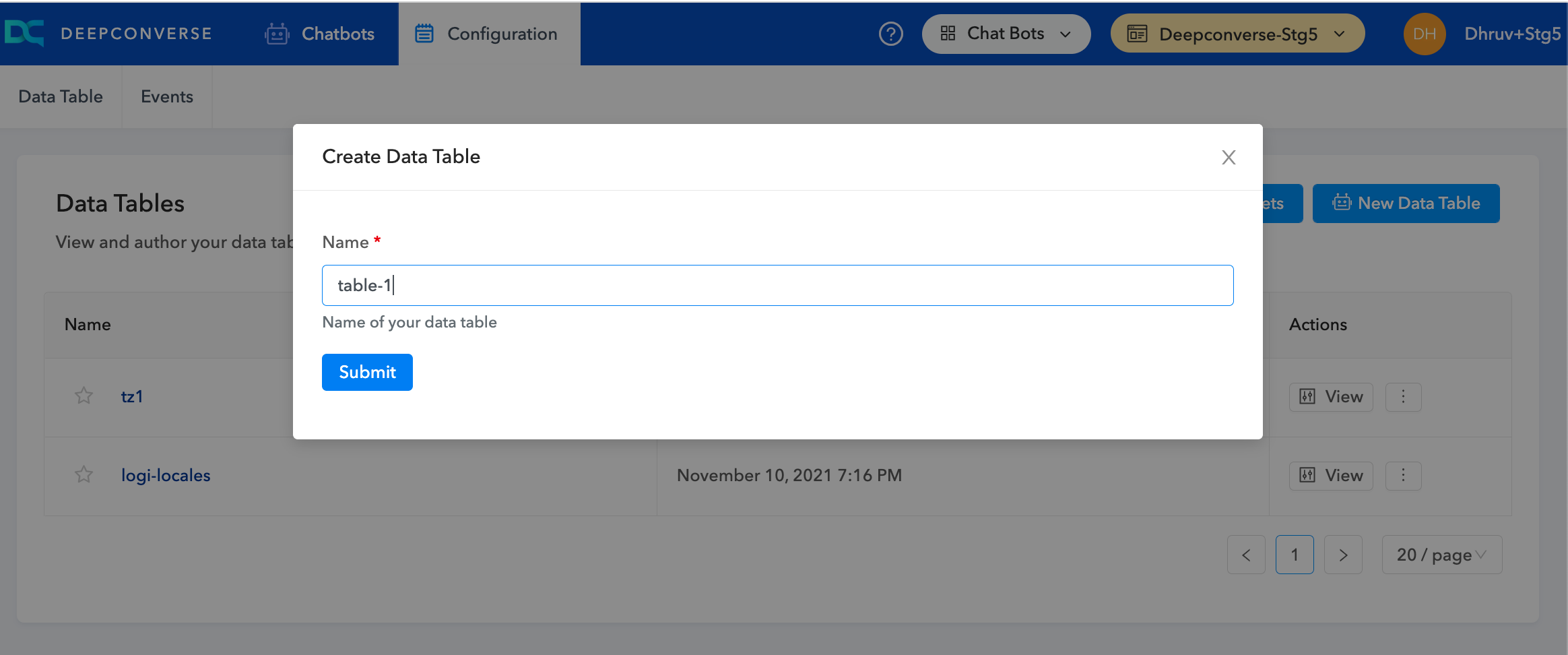This screenshot has height=655, width=1568.
Task: Click the DeepConverse logo icon
Action: [x=24, y=33]
